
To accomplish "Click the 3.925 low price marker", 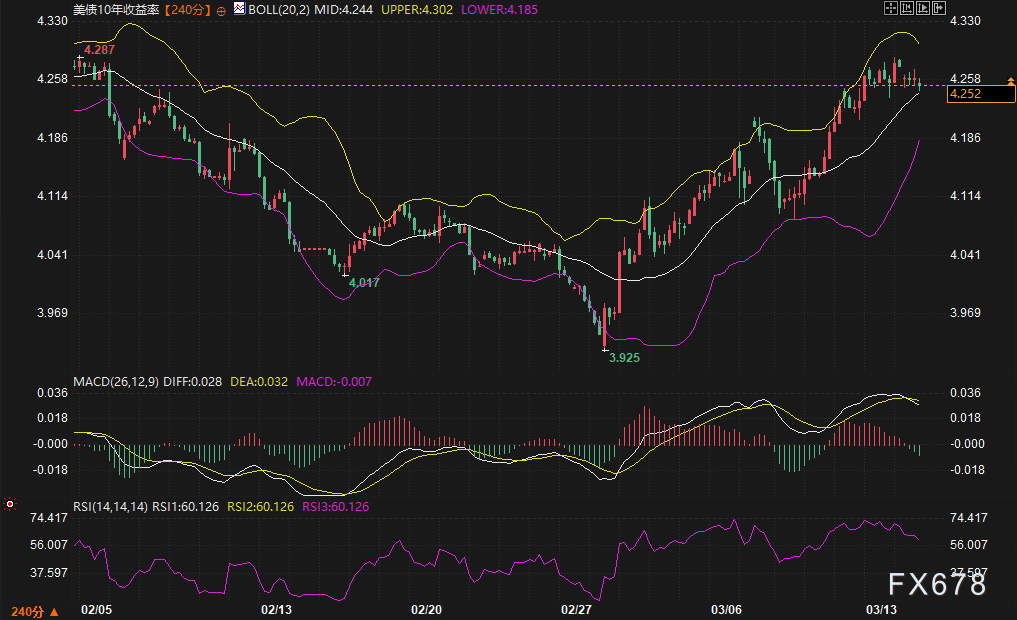I will (x=625, y=357).
